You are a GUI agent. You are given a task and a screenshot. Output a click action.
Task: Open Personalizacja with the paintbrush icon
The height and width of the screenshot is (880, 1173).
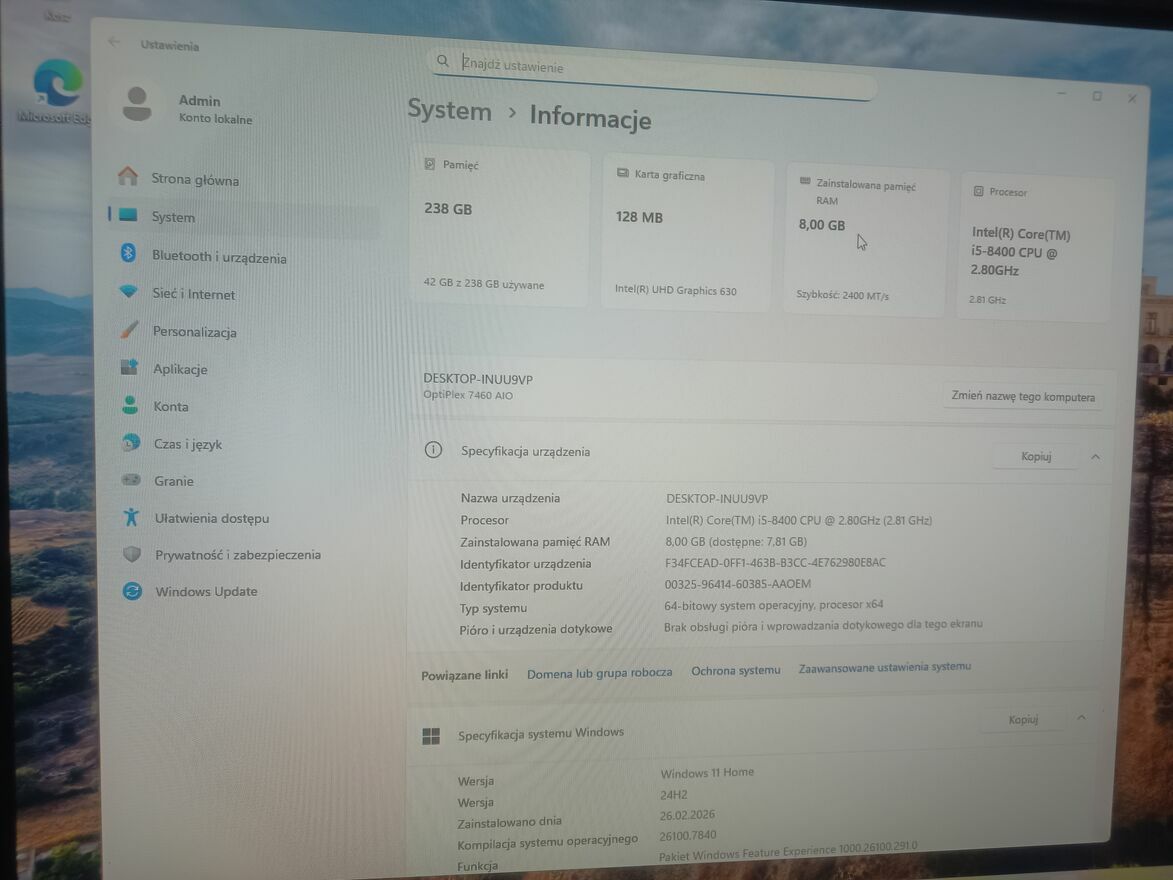(x=194, y=332)
